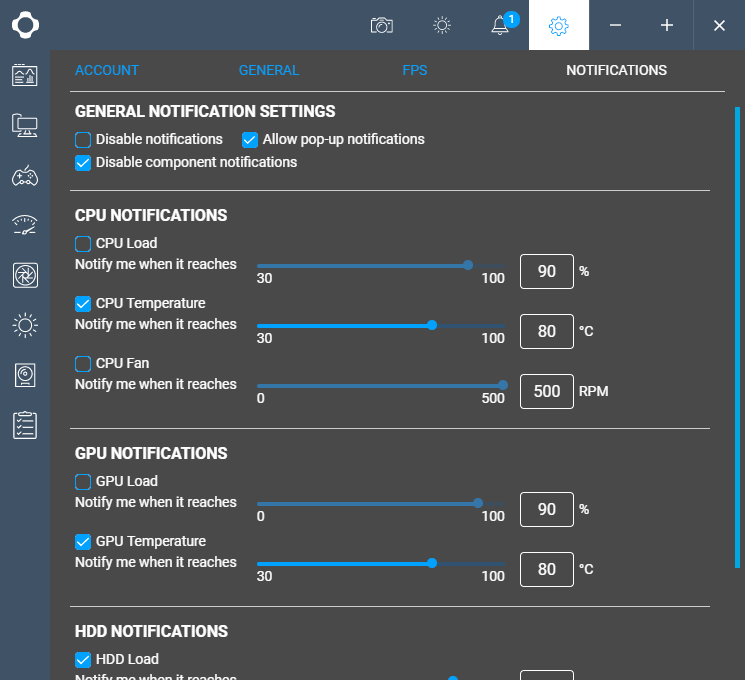Open the fan cooling icon in sidebar

[25, 275]
